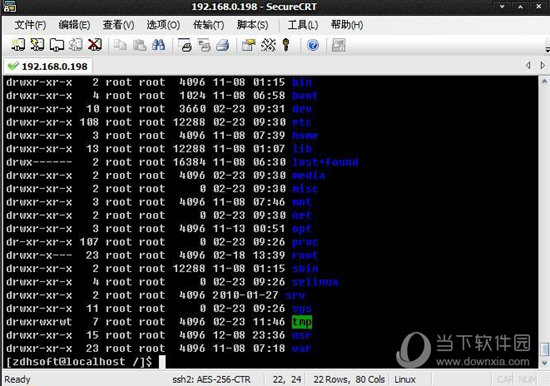The width and height of the screenshot is (550, 386).
Task: Open Help with blue question icon
Action: click(313, 45)
